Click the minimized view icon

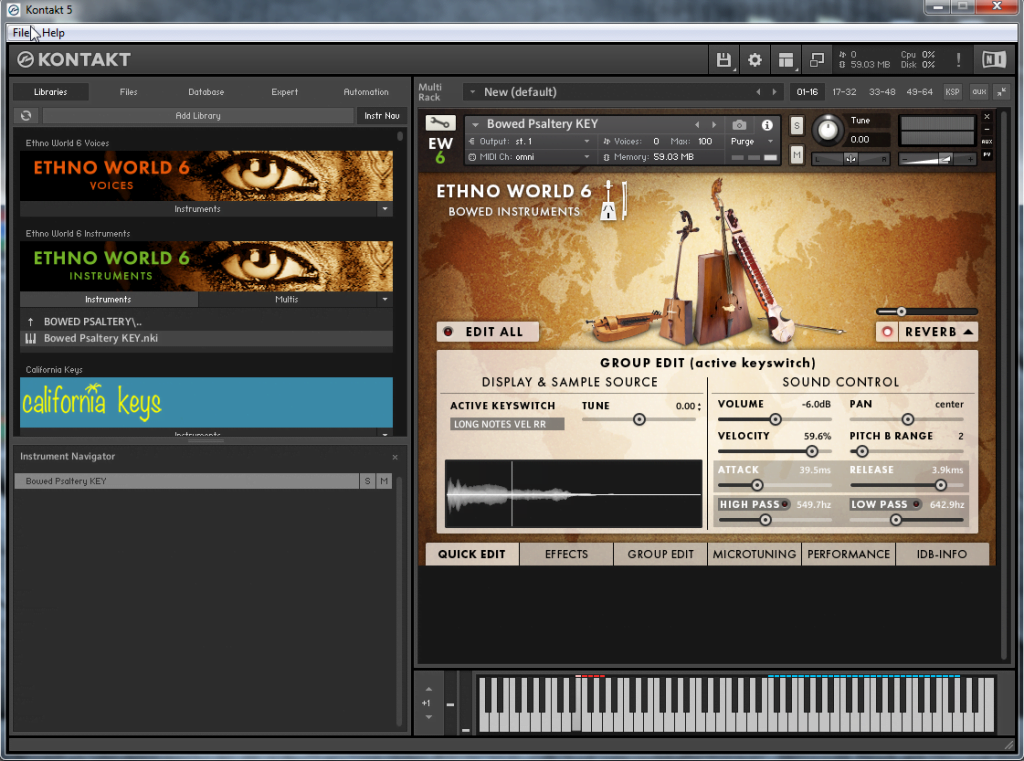(817, 60)
